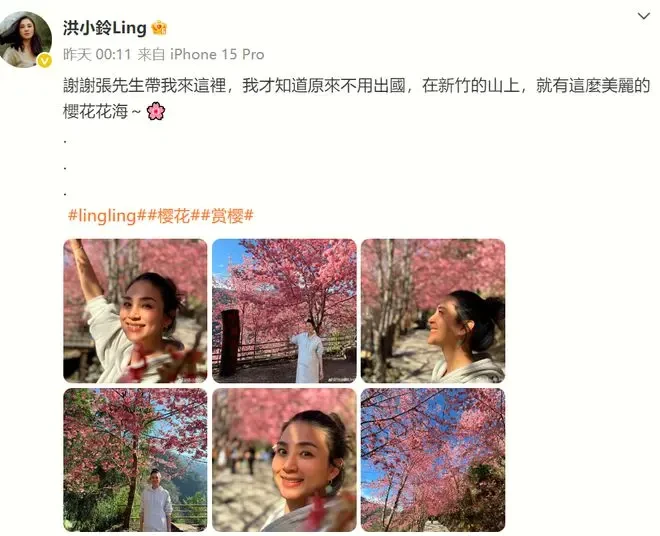Click the profile avatar photo
This screenshot has height=536, width=660.
tap(26, 39)
